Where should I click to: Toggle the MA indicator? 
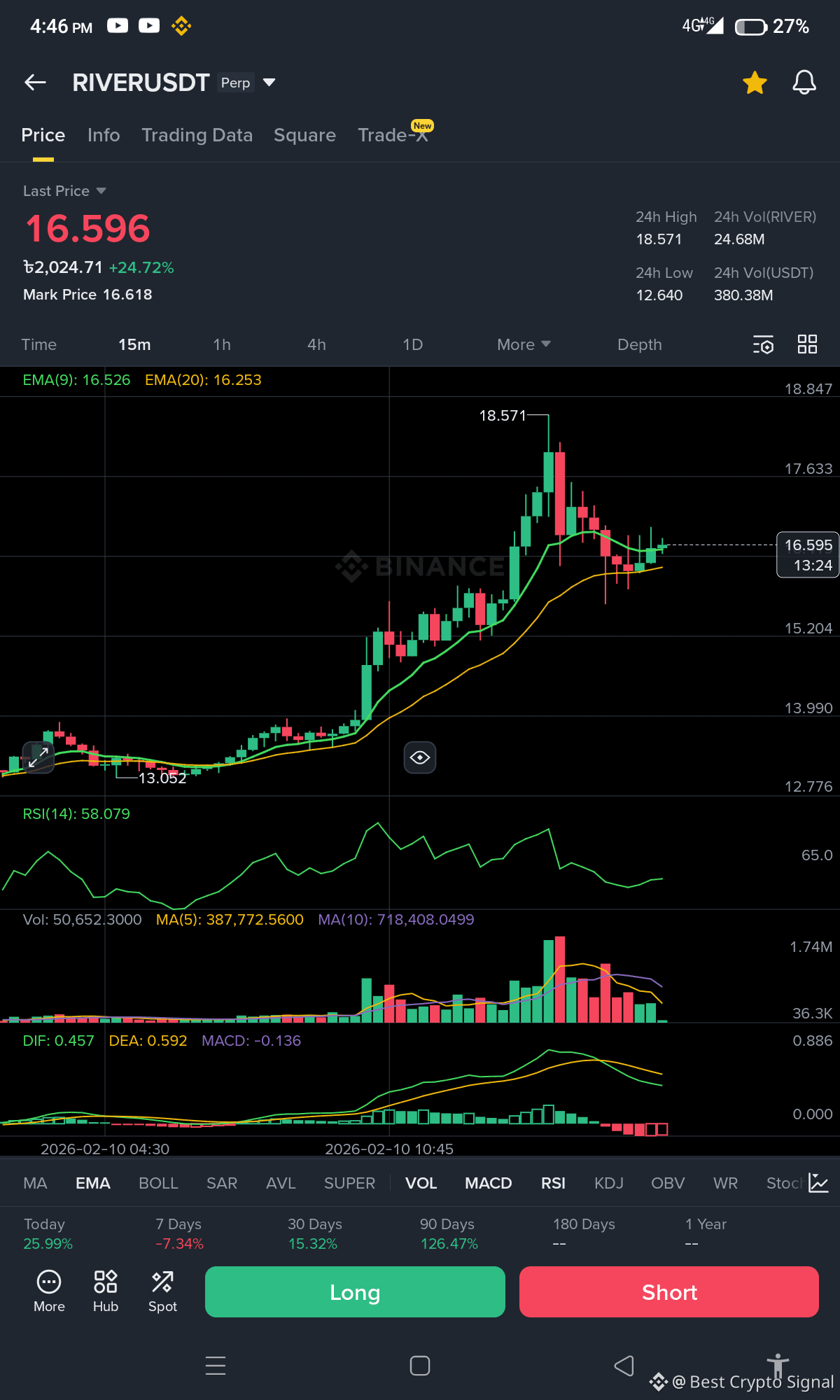click(35, 1183)
